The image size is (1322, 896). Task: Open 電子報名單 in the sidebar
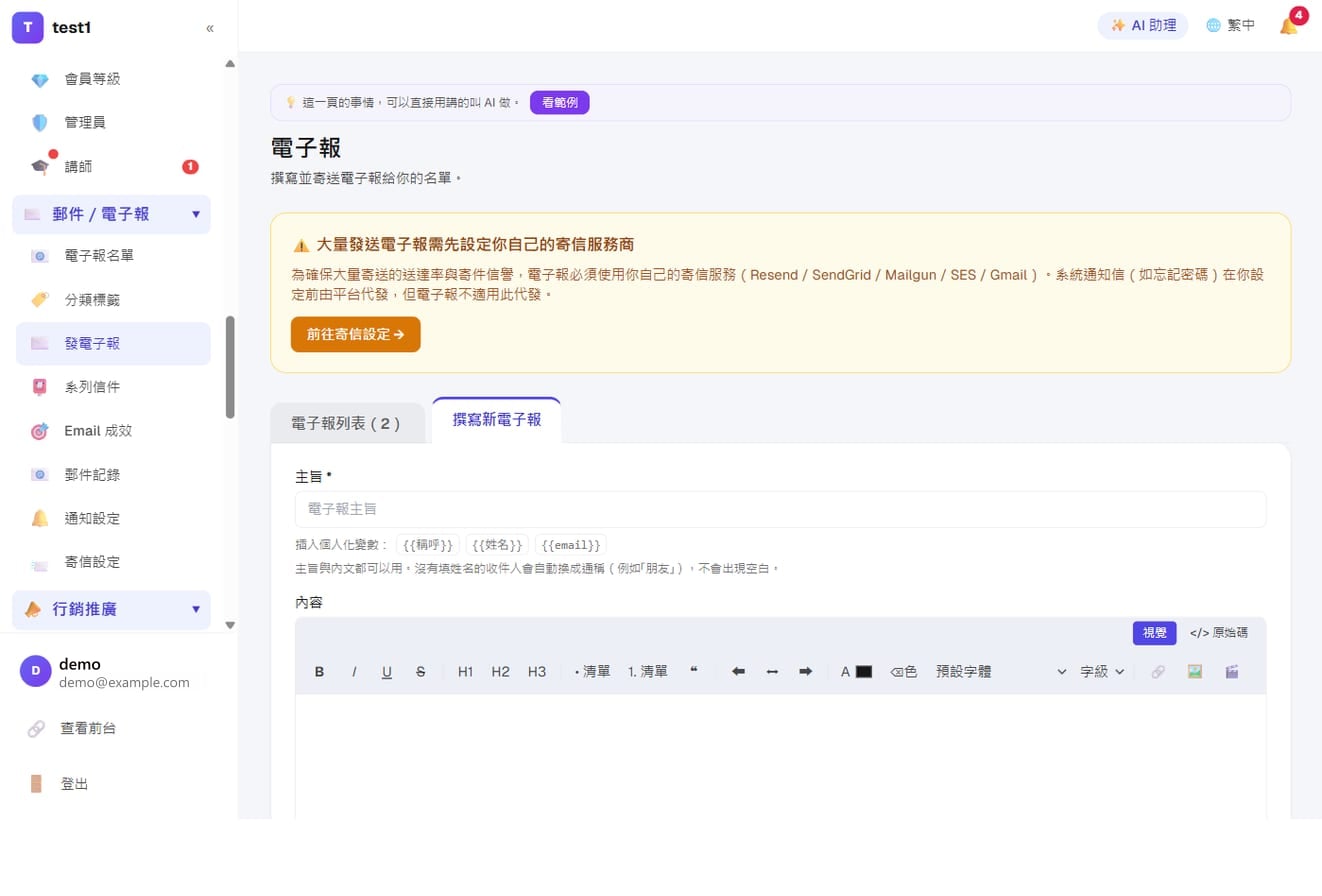(113, 256)
